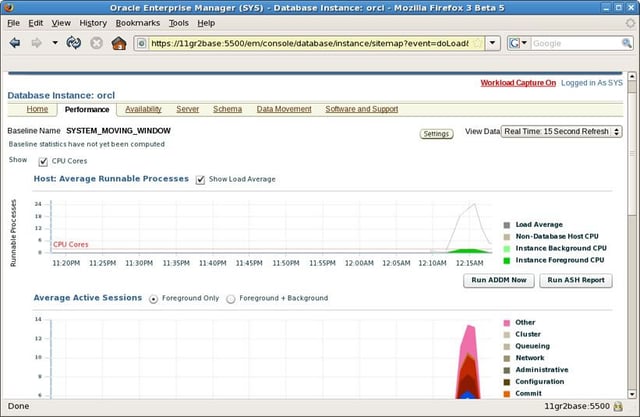Toggle the CPU Cores checkbox
This screenshot has width=640, height=417.
coord(43,162)
